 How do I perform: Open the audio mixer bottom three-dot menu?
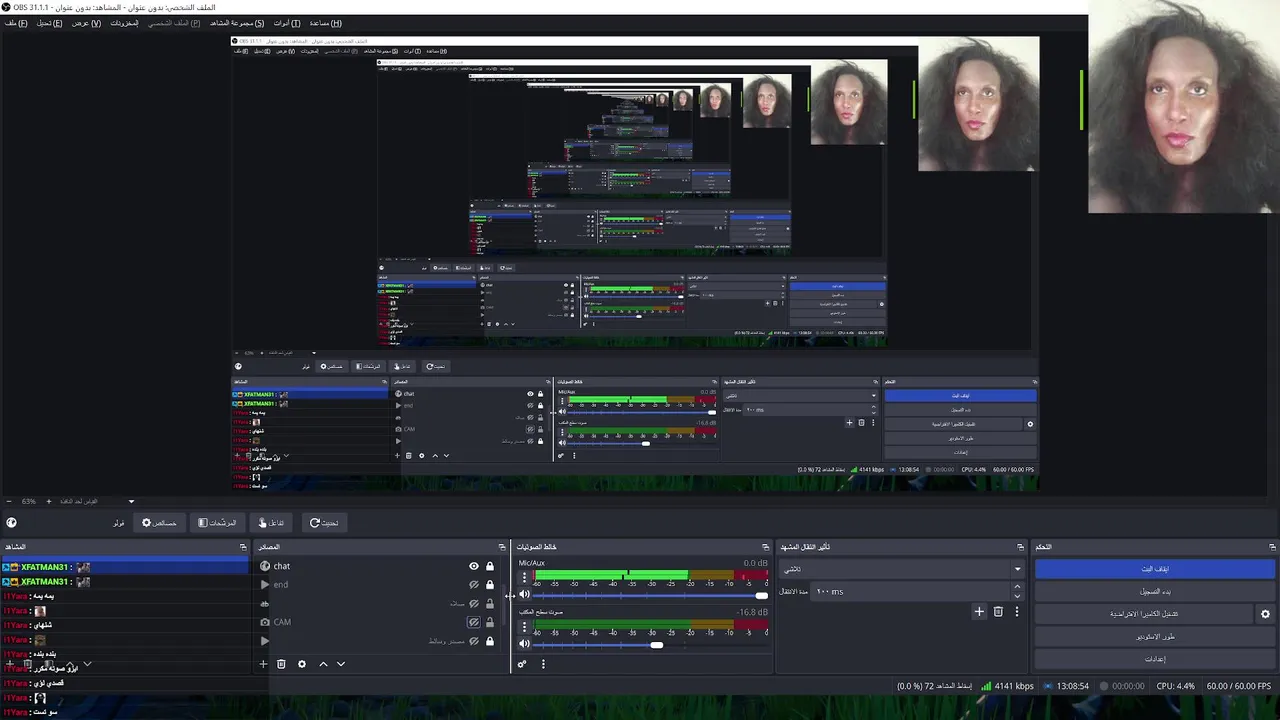(543, 664)
